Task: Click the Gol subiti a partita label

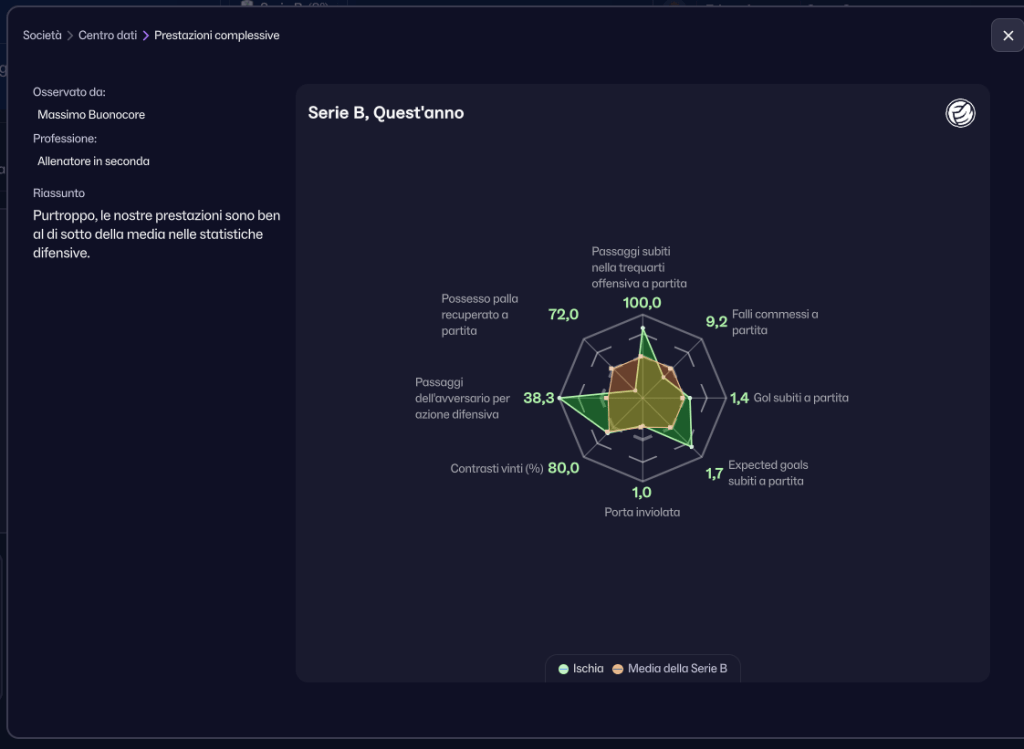Action: [x=801, y=398]
